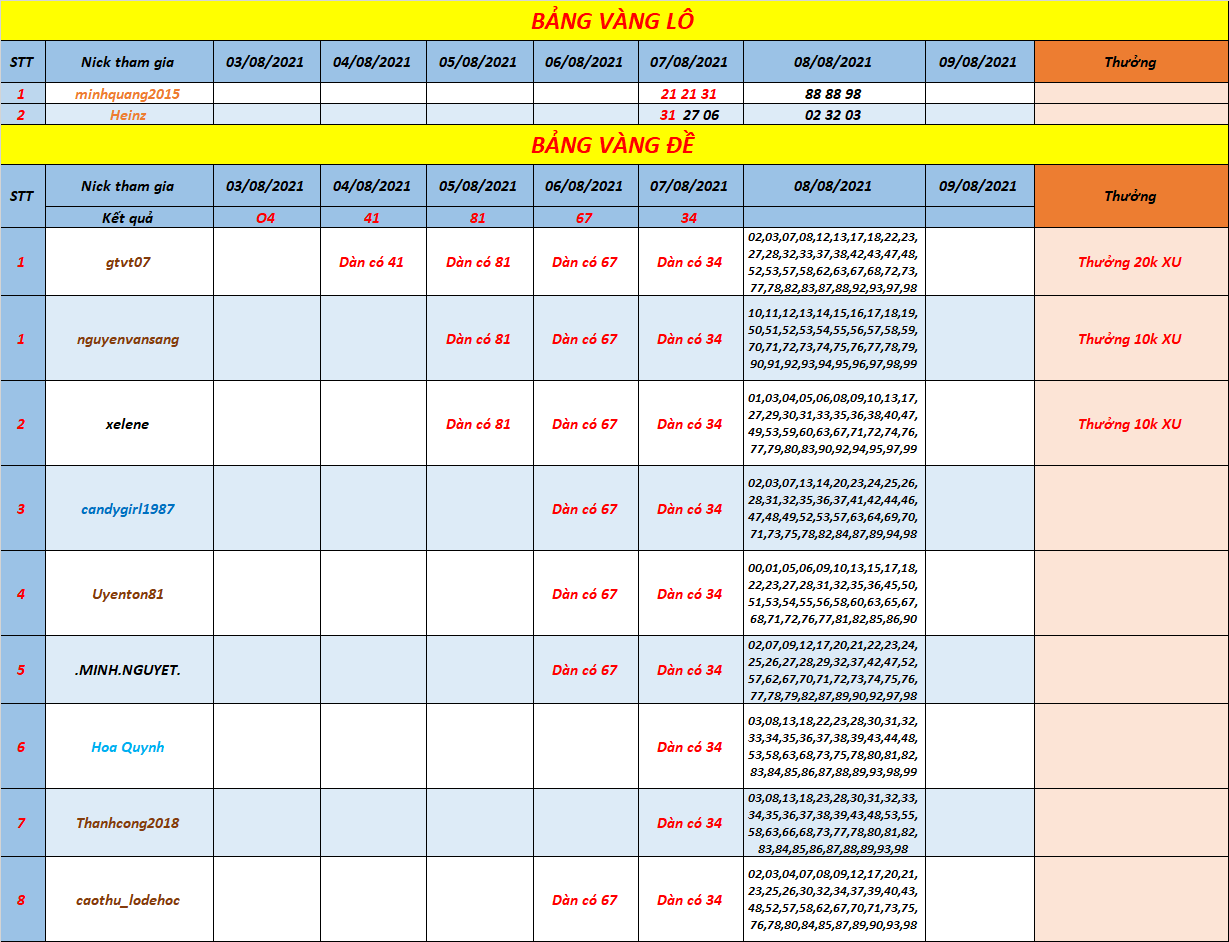Click the "BẢNG VÀNG LÔ" title banner
1229x942 pixels.
(x=612, y=21)
